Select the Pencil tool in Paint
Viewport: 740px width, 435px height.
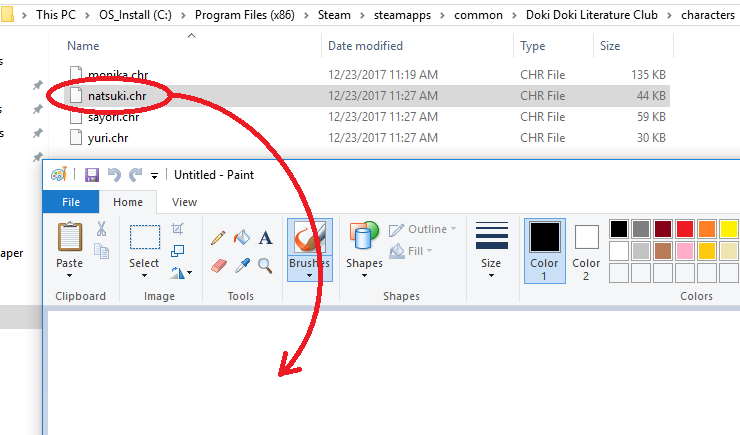[x=218, y=237]
